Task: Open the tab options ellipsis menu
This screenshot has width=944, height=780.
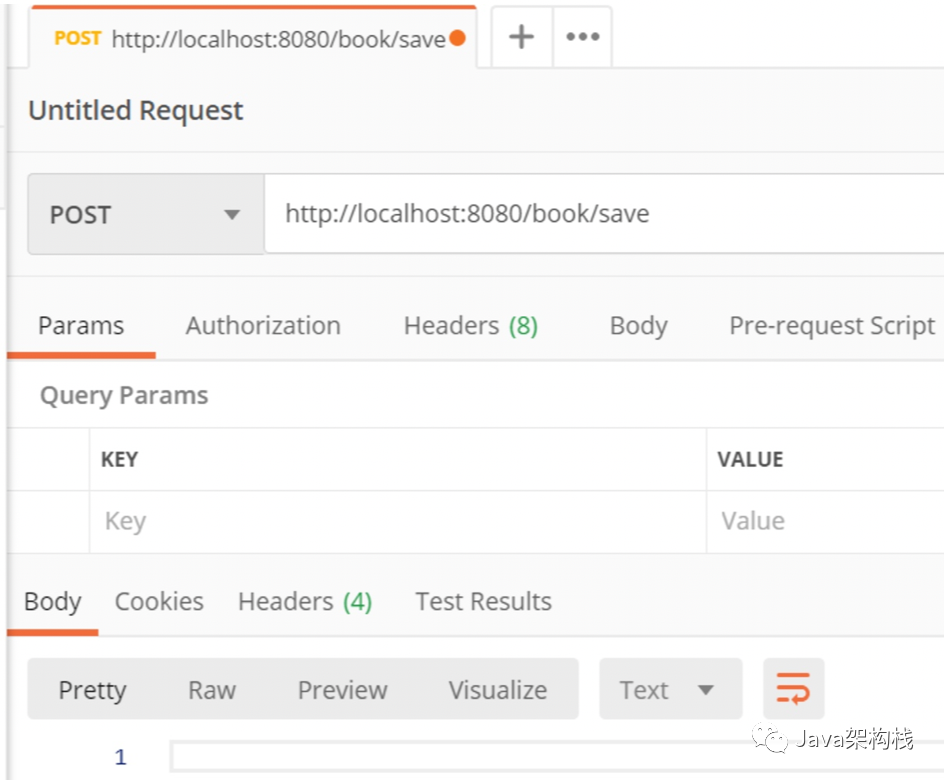Action: (x=582, y=38)
